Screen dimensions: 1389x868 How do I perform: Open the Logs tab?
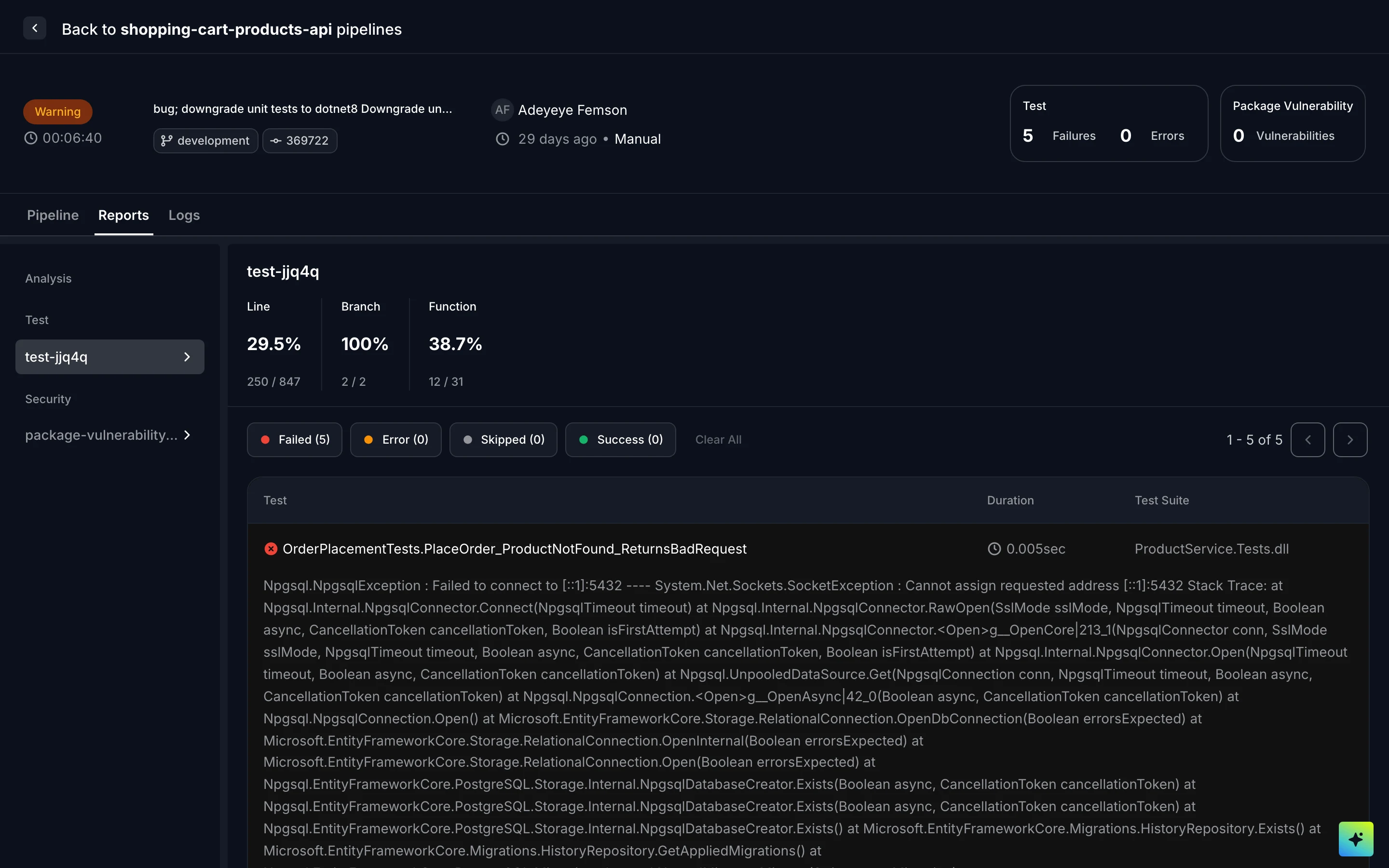click(x=184, y=215)
